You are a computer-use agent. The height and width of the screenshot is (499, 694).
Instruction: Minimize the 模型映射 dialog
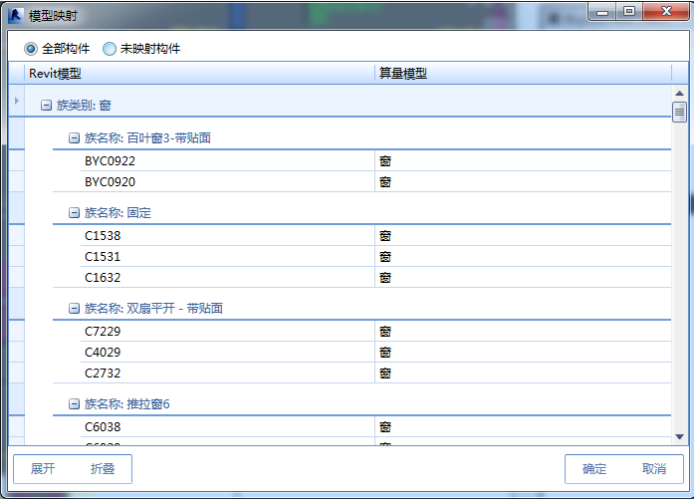click(602, 12)
